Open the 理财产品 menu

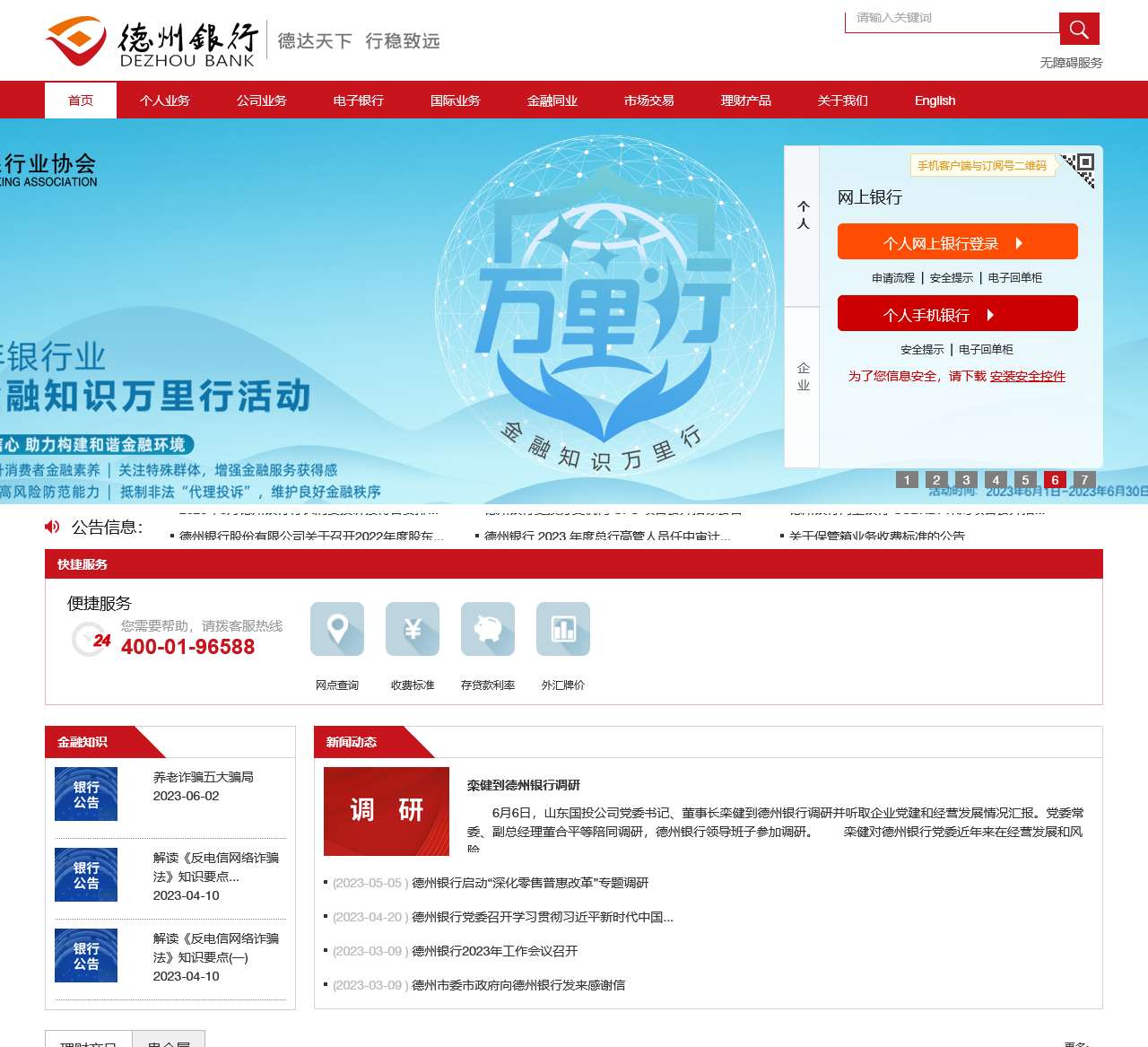[746, 100]
